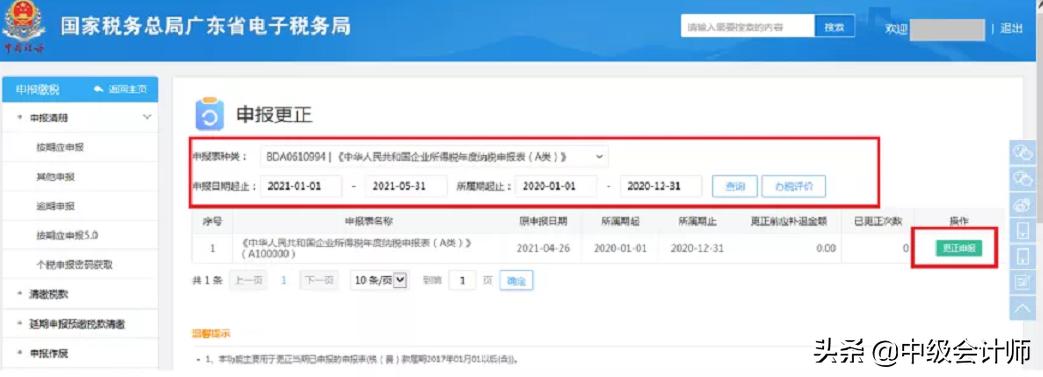Click the 已更正次数 column header

point(878,221)
